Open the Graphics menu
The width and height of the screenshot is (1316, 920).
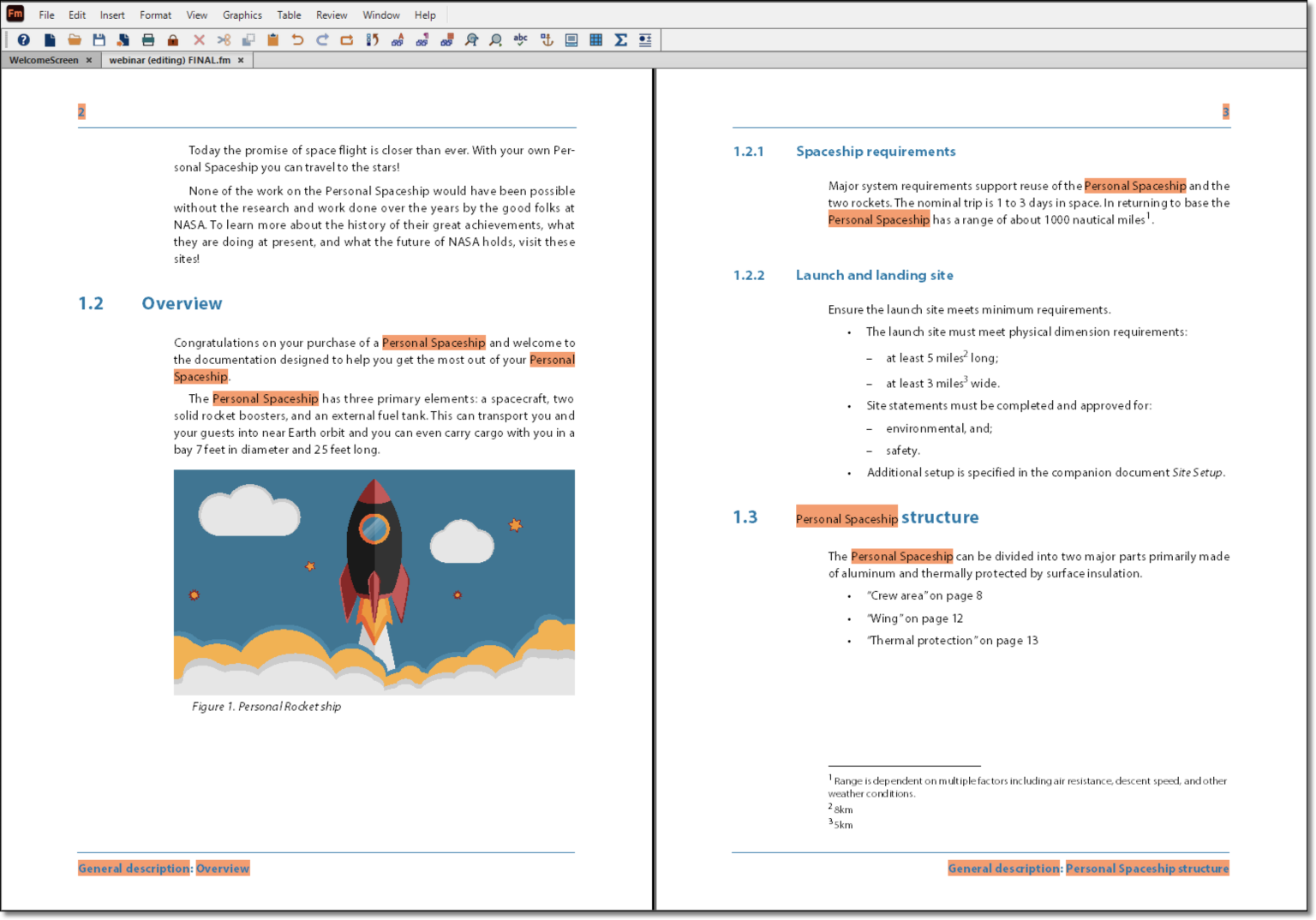point(242,15)
